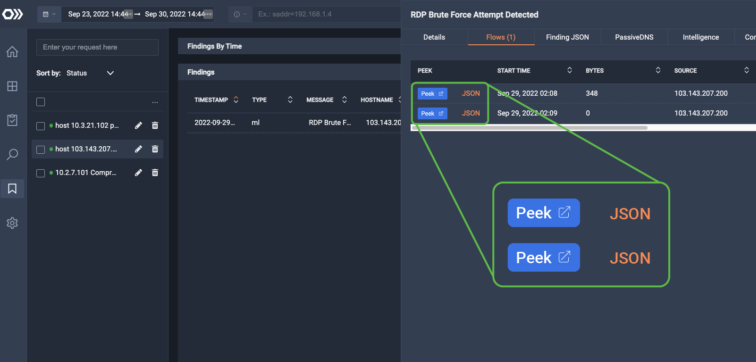The width and height of the screenshot is (756, 362).
Task: Open the dashboard grid icon in the sidebar
Action: pos(12,86)
